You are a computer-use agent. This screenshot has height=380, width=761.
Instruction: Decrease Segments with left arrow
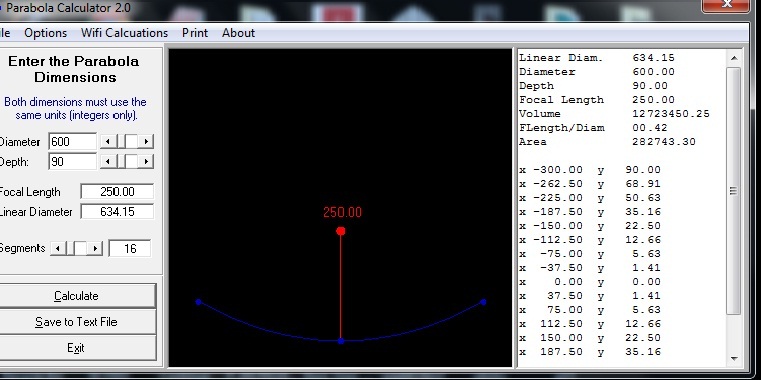[58, 248]
